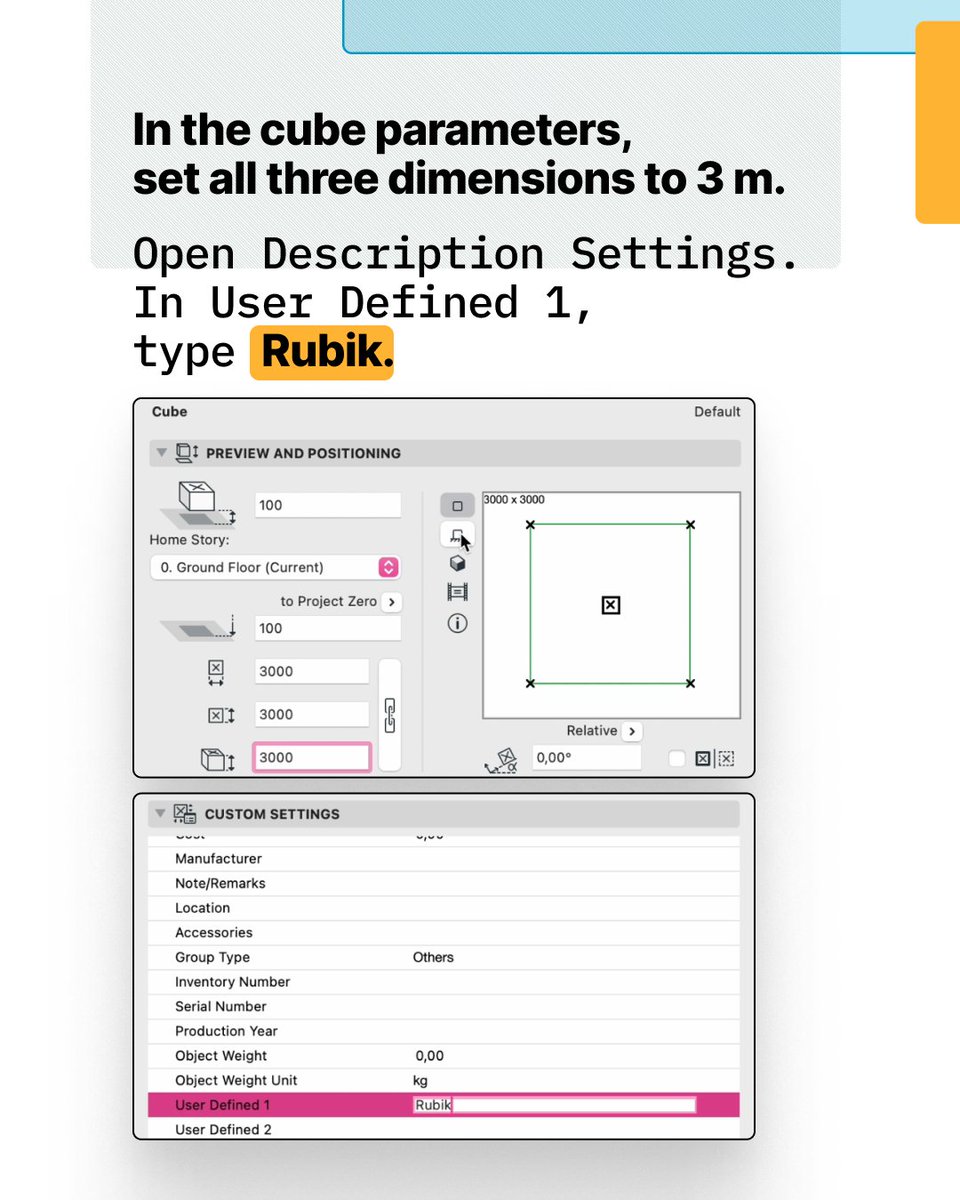Click Default at the top of the dialog
Image resolution: width=960 pixels, height=1200 pixels.
[717, 411]
